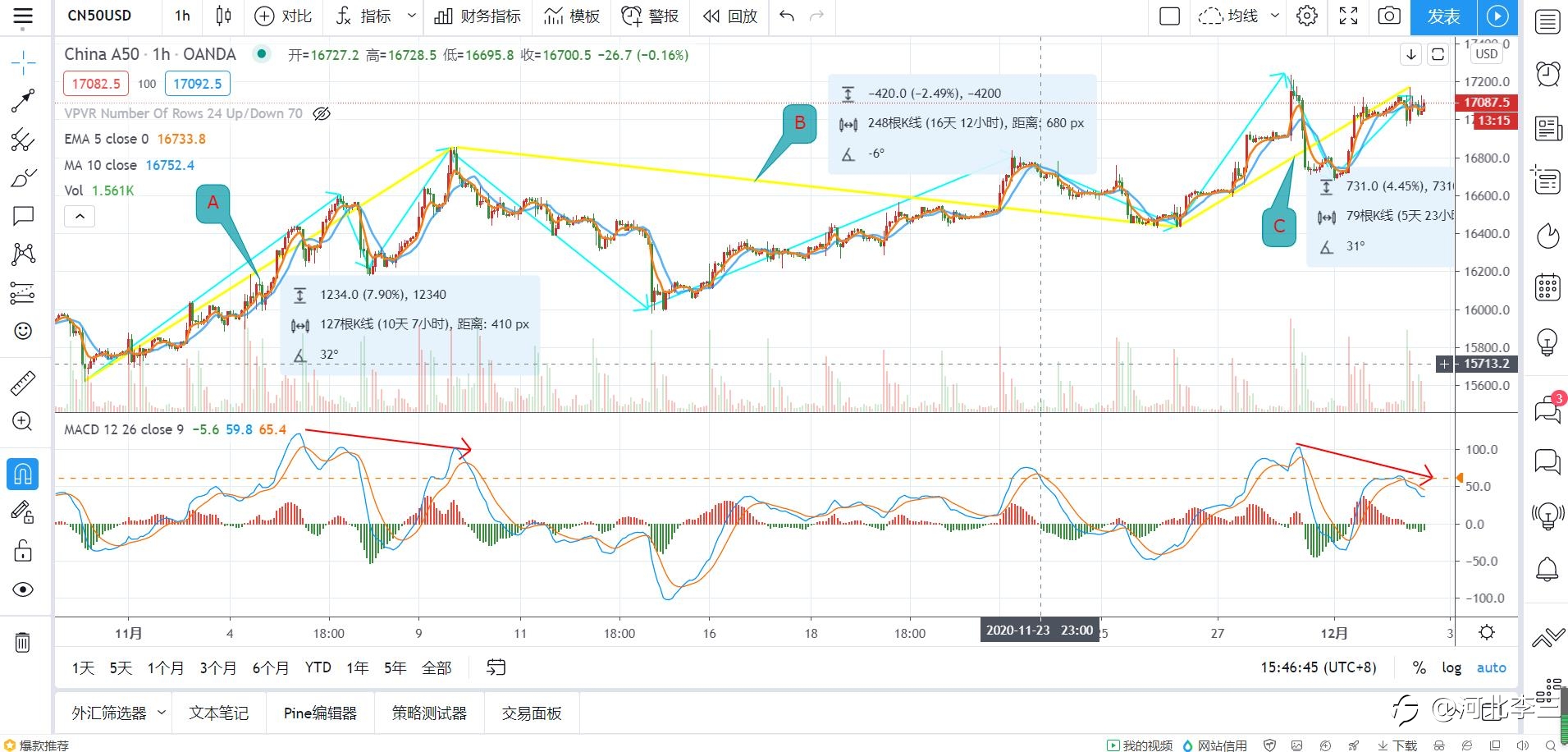Open the chart patterns tool
This screenshot has width=1568, height=752.
(x=23, y=254)
